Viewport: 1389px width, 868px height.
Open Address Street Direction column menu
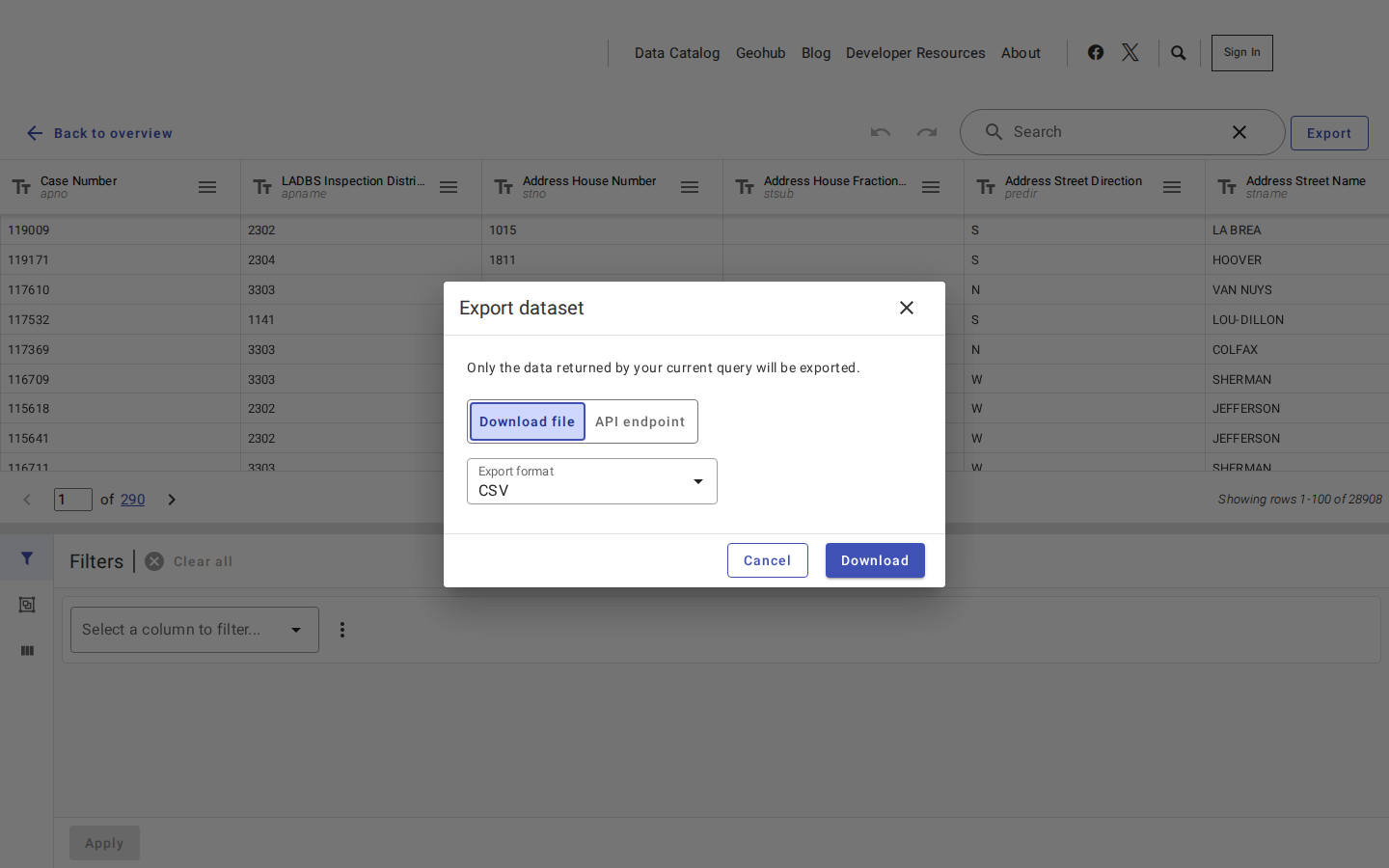click(1172, 187)
